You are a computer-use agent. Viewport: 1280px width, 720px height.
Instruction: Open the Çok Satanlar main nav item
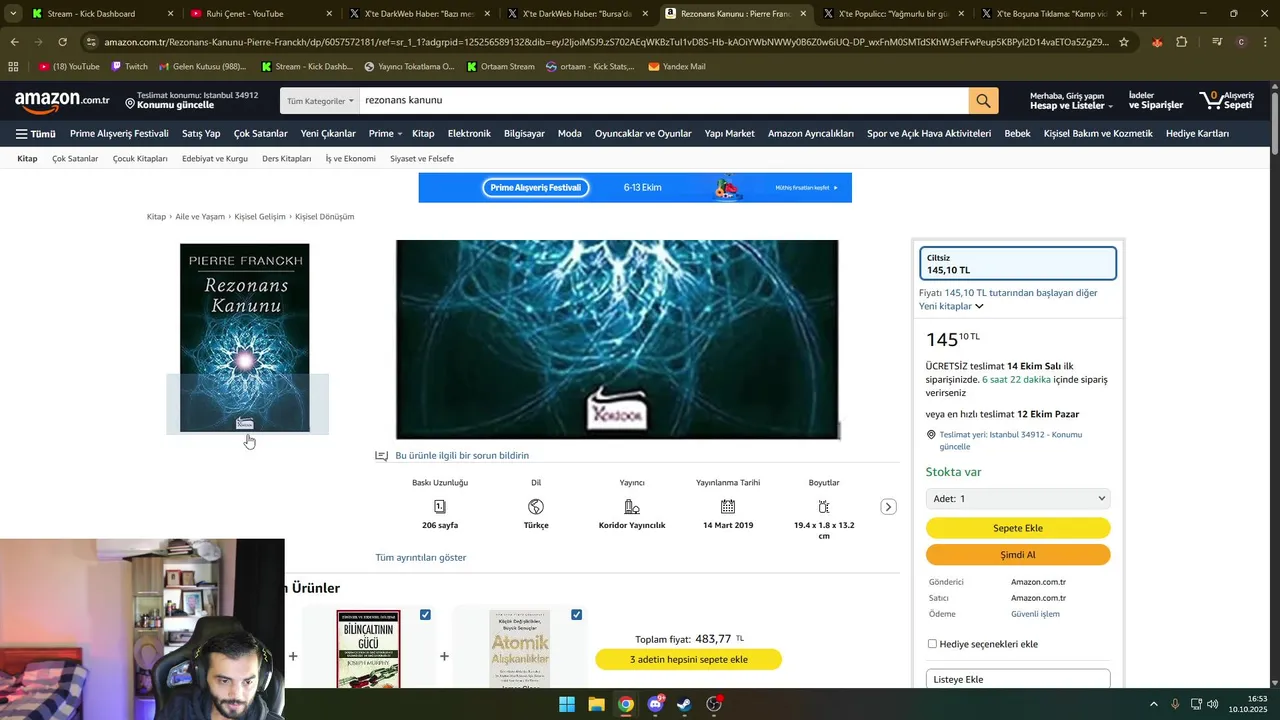(x=260, y=134)
